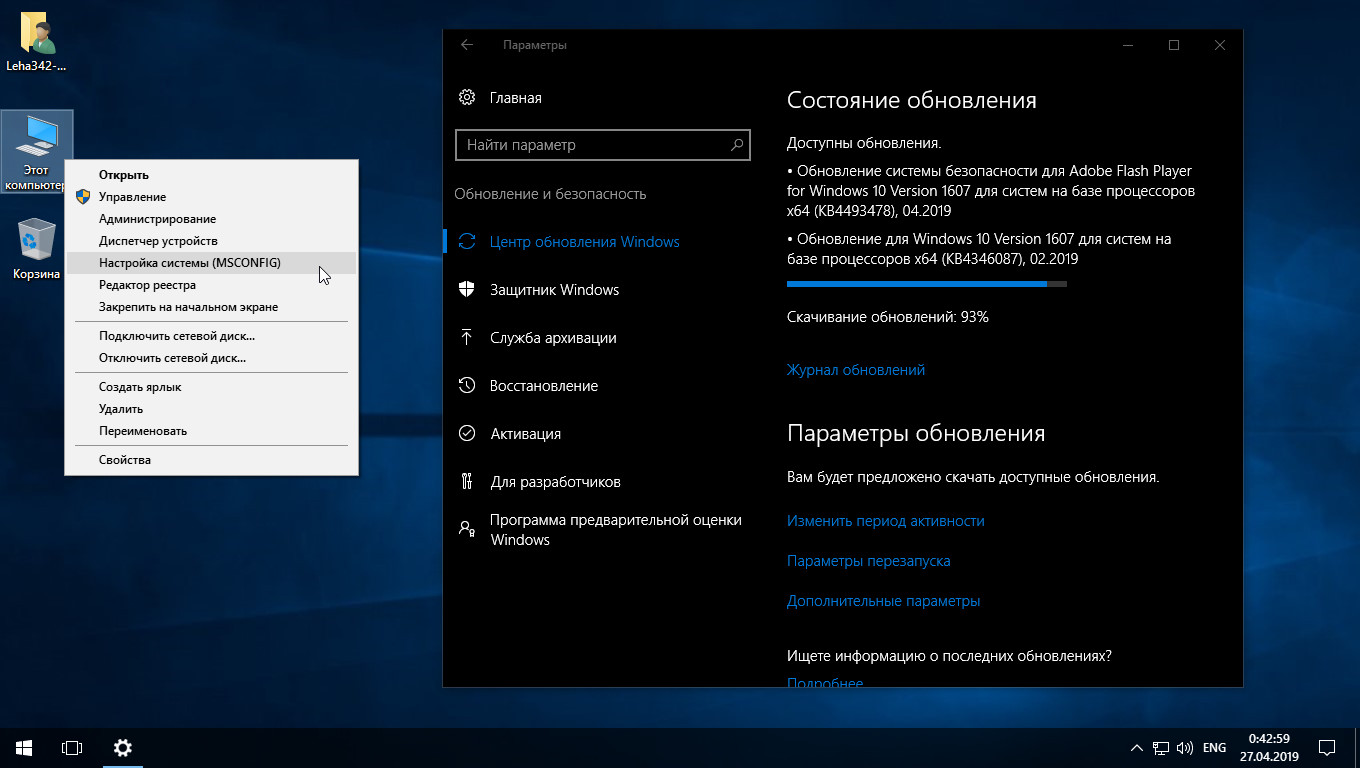The image size is (1360, 768).
Task: Click the network icon in system tray
Action: 1161,747
